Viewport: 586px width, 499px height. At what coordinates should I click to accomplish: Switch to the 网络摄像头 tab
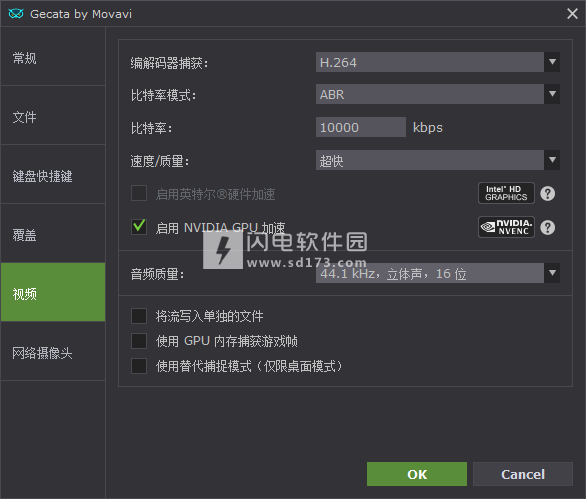[x=53, y=351]
